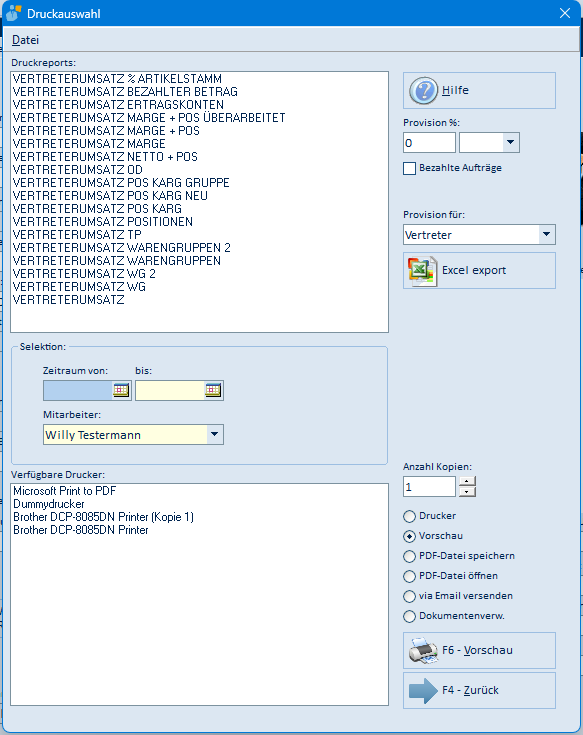The width and height of the screenshot is (583, 735).
Task: Select the Drucker radio option
Action: [409, 516]
